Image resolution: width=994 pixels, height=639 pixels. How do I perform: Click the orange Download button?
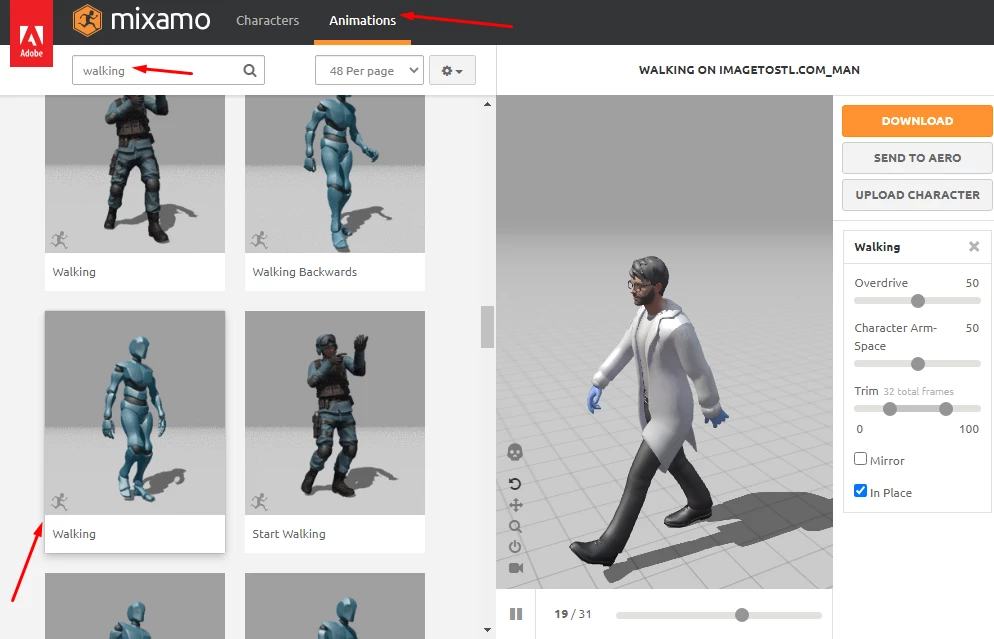pos(917,121)
